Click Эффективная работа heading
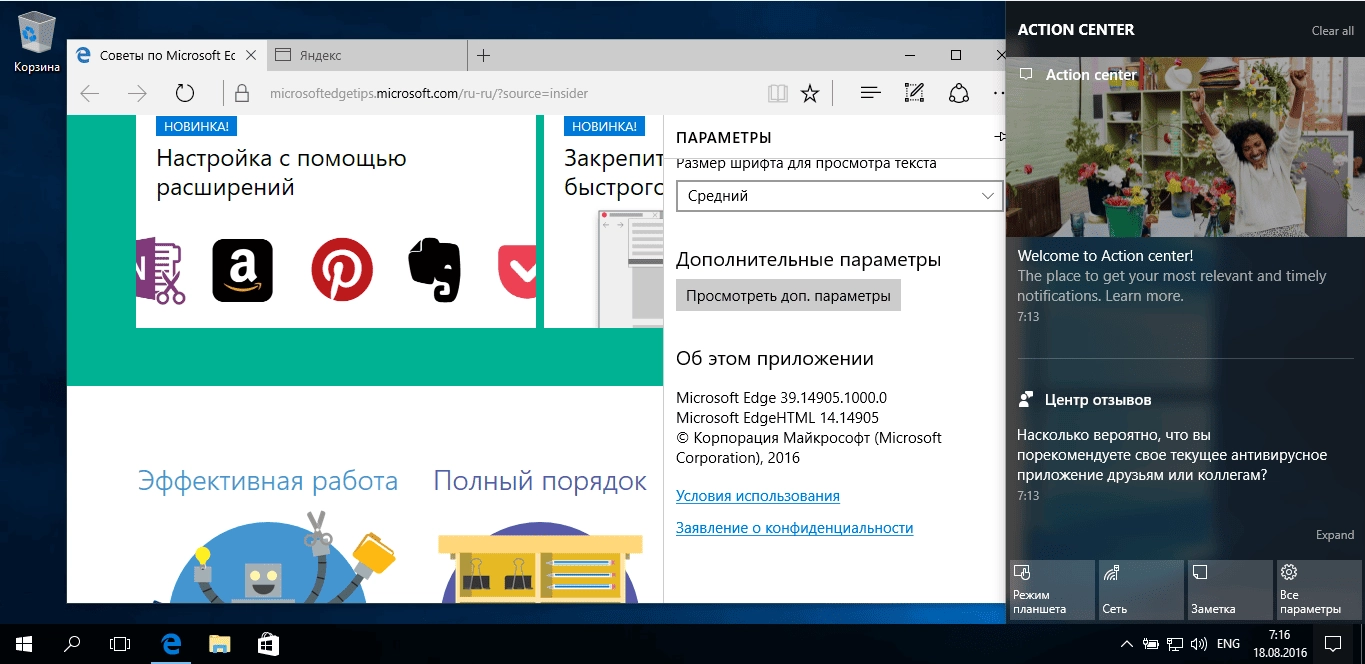Image resolution: width=1365 pixels, height=664 pixels. pyautogui.click(x=268, y=481)
